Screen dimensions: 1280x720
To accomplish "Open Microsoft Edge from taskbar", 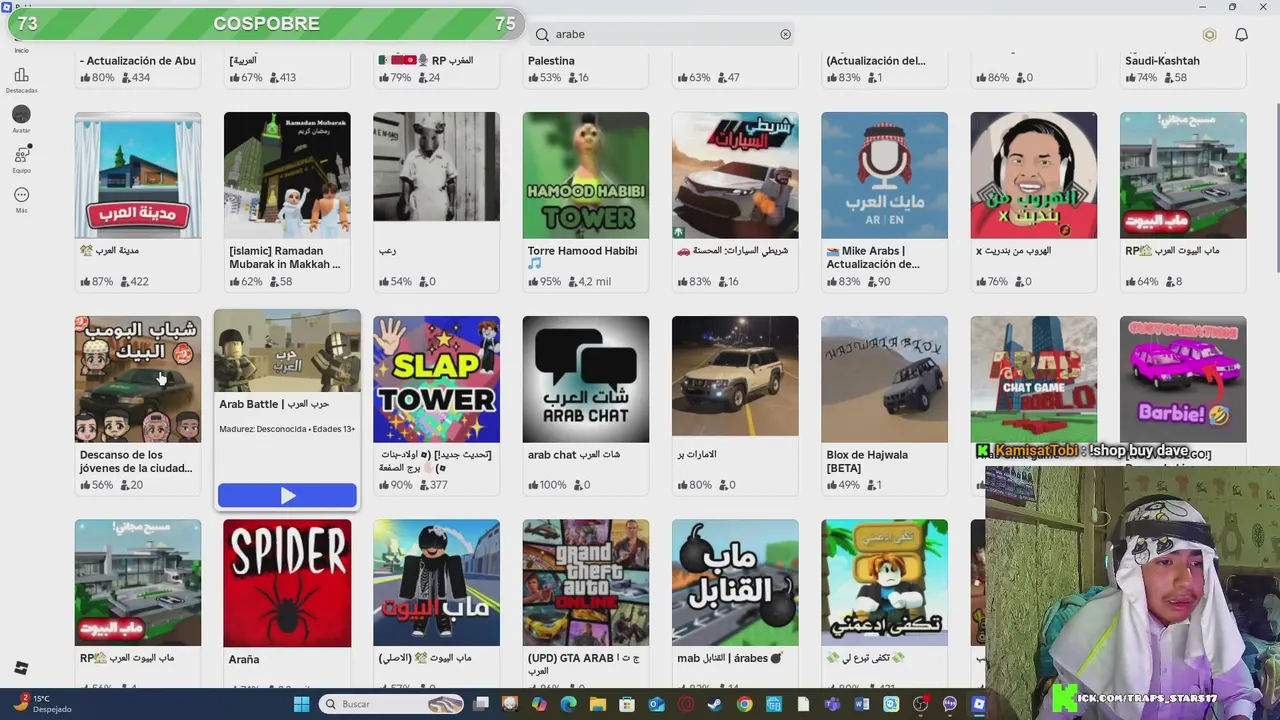I will pos(569,704).
